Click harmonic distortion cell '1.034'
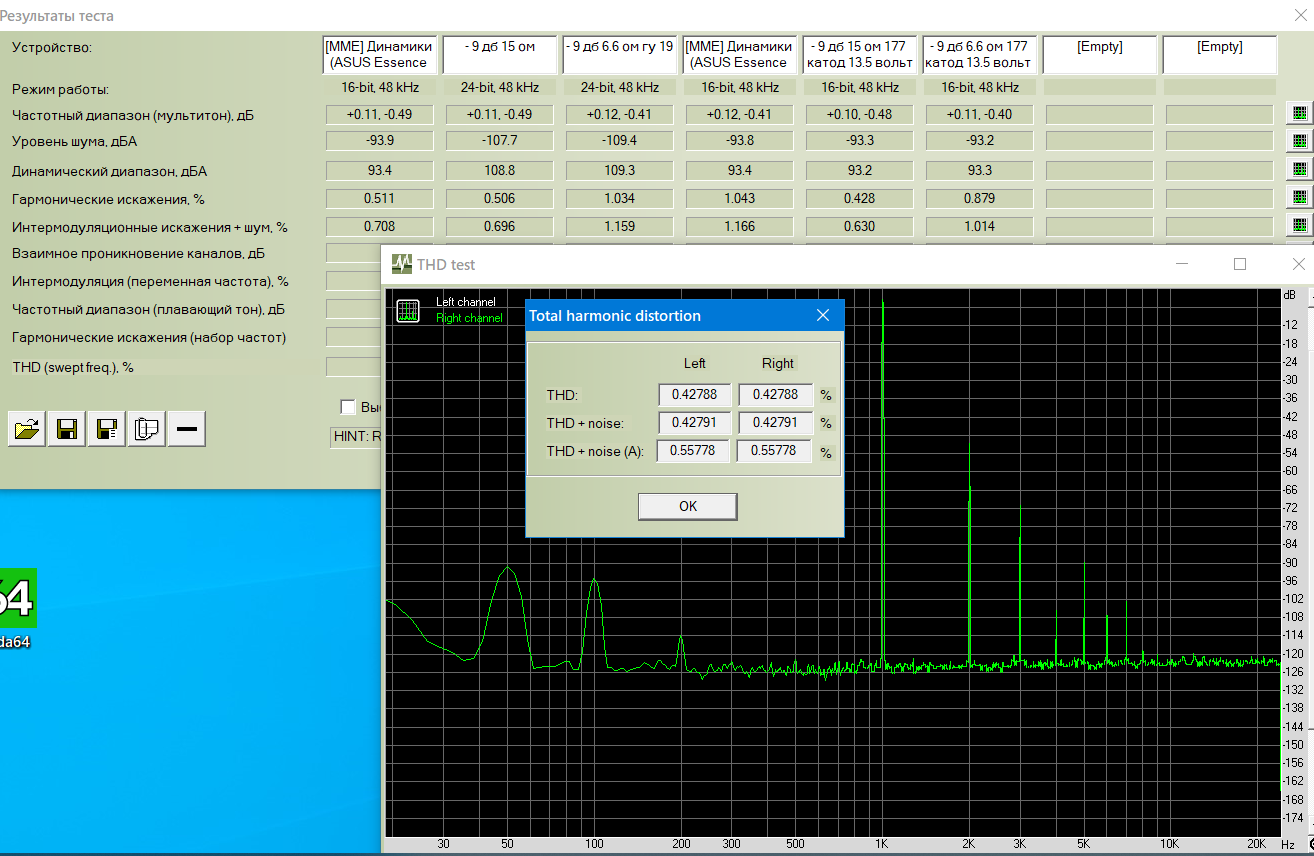Screen dimensions: 1314x856 point(620,198)
